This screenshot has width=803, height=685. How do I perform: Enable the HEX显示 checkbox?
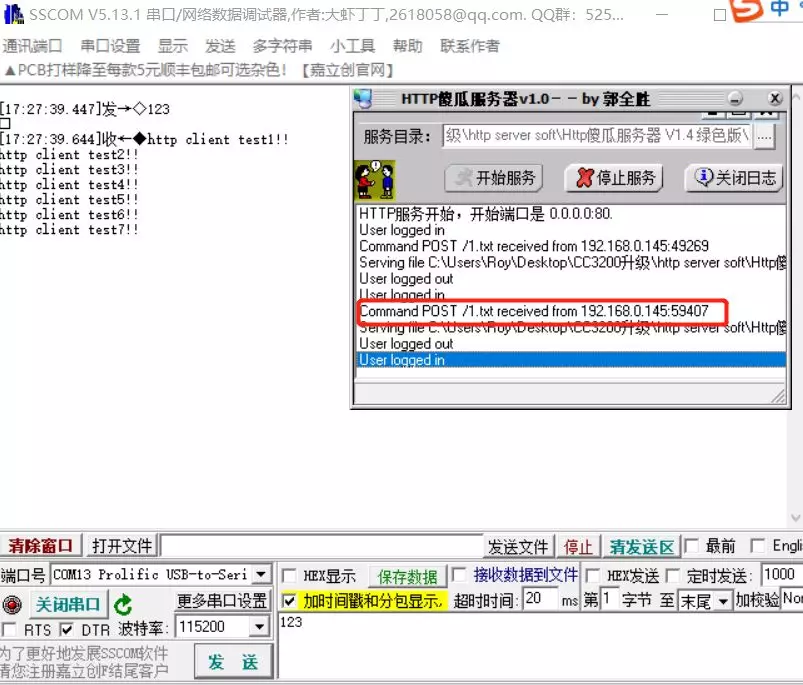click(289, 576)
